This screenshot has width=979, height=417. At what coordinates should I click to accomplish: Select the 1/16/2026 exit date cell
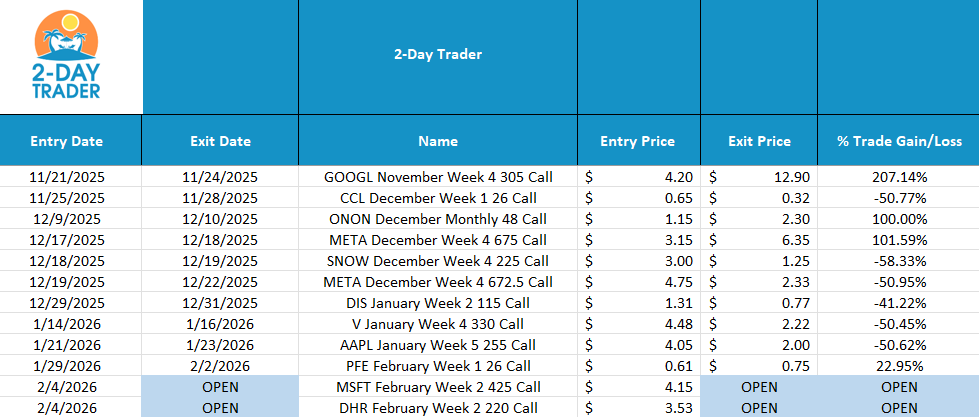(220, 323)
